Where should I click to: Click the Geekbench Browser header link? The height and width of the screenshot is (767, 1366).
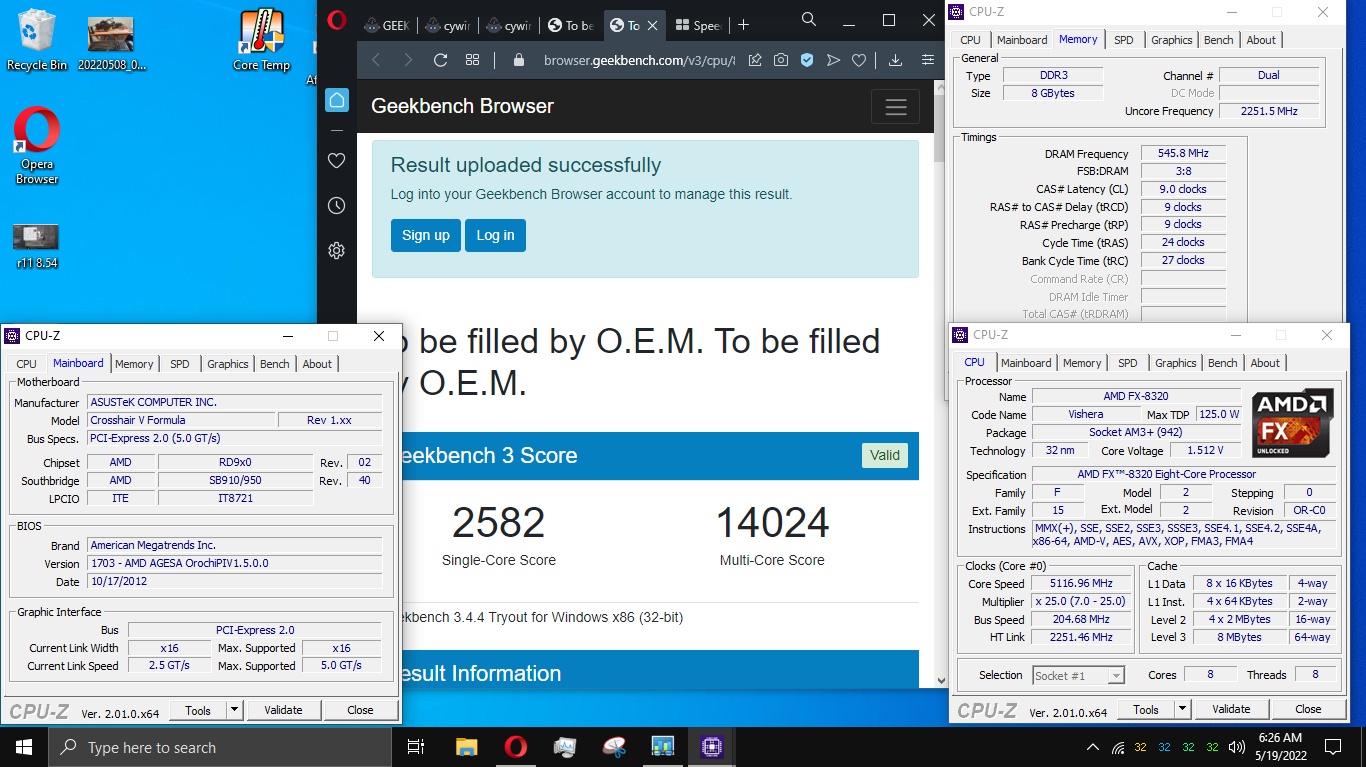coord(462,106)
